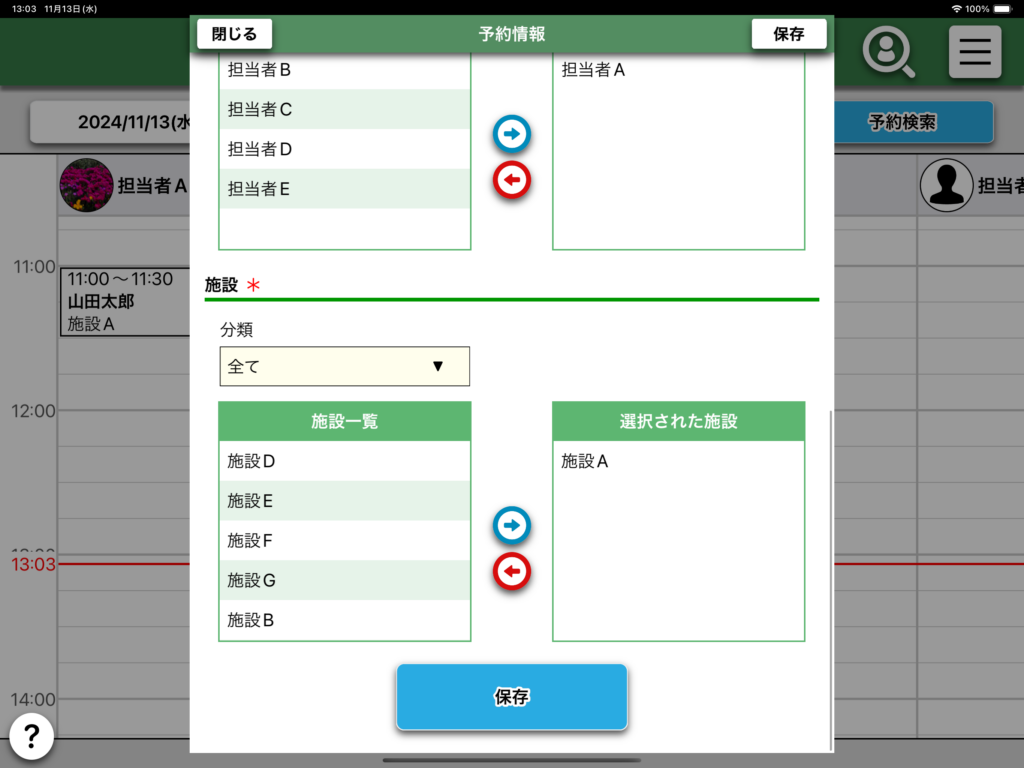Image resolution: width=1024 pixels, height=768 pixels.
Task: Click the question mark help icon
Action: (x=32, y=737)
